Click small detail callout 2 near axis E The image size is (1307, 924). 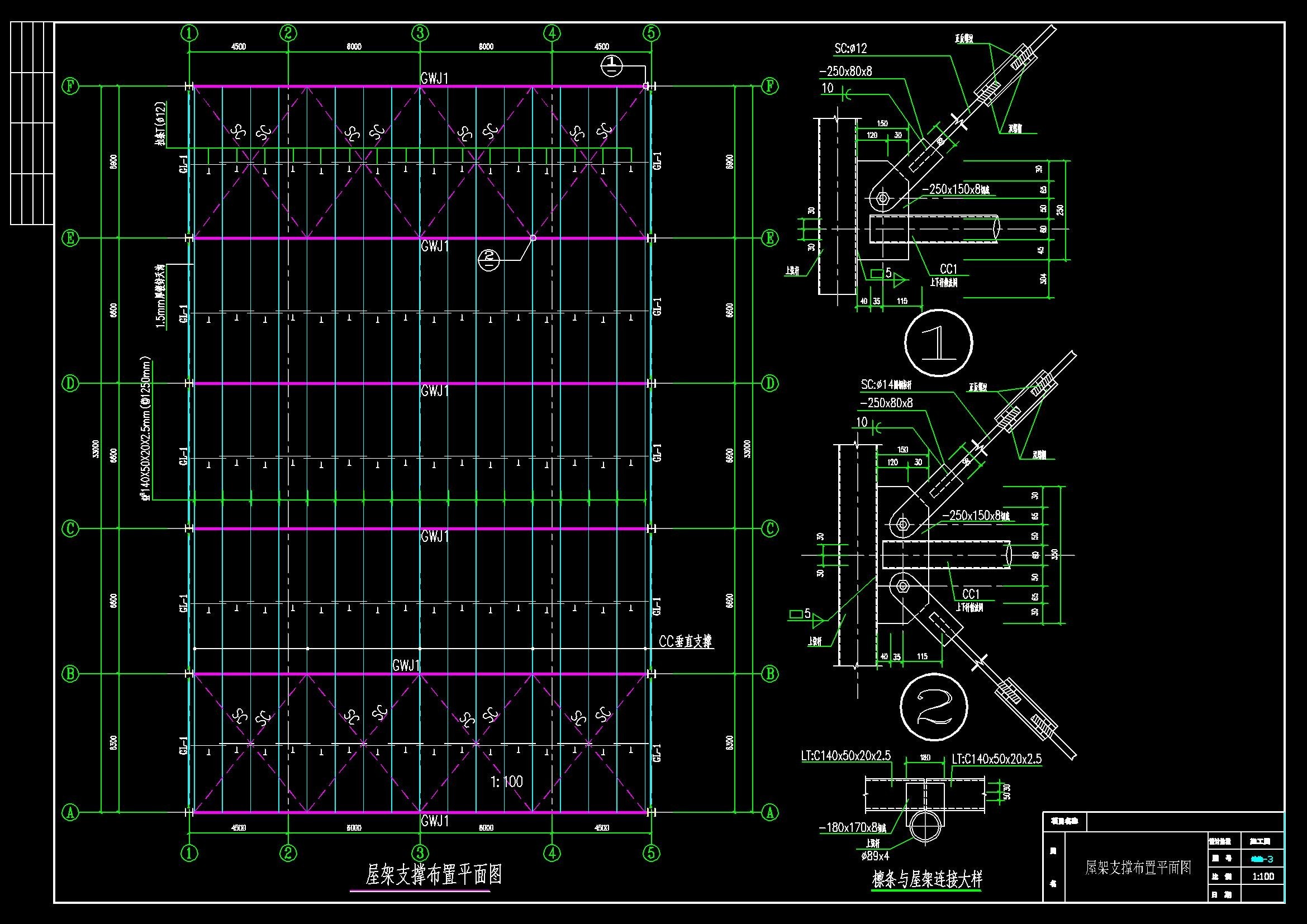point(489,260)
